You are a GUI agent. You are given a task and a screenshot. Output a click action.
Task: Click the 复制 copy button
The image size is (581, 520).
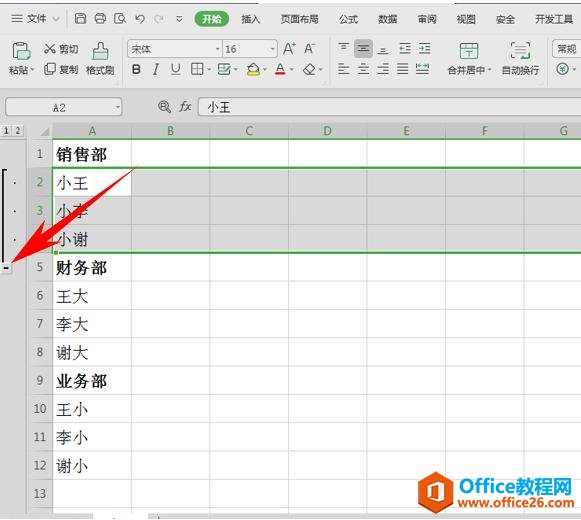[61, 69]
